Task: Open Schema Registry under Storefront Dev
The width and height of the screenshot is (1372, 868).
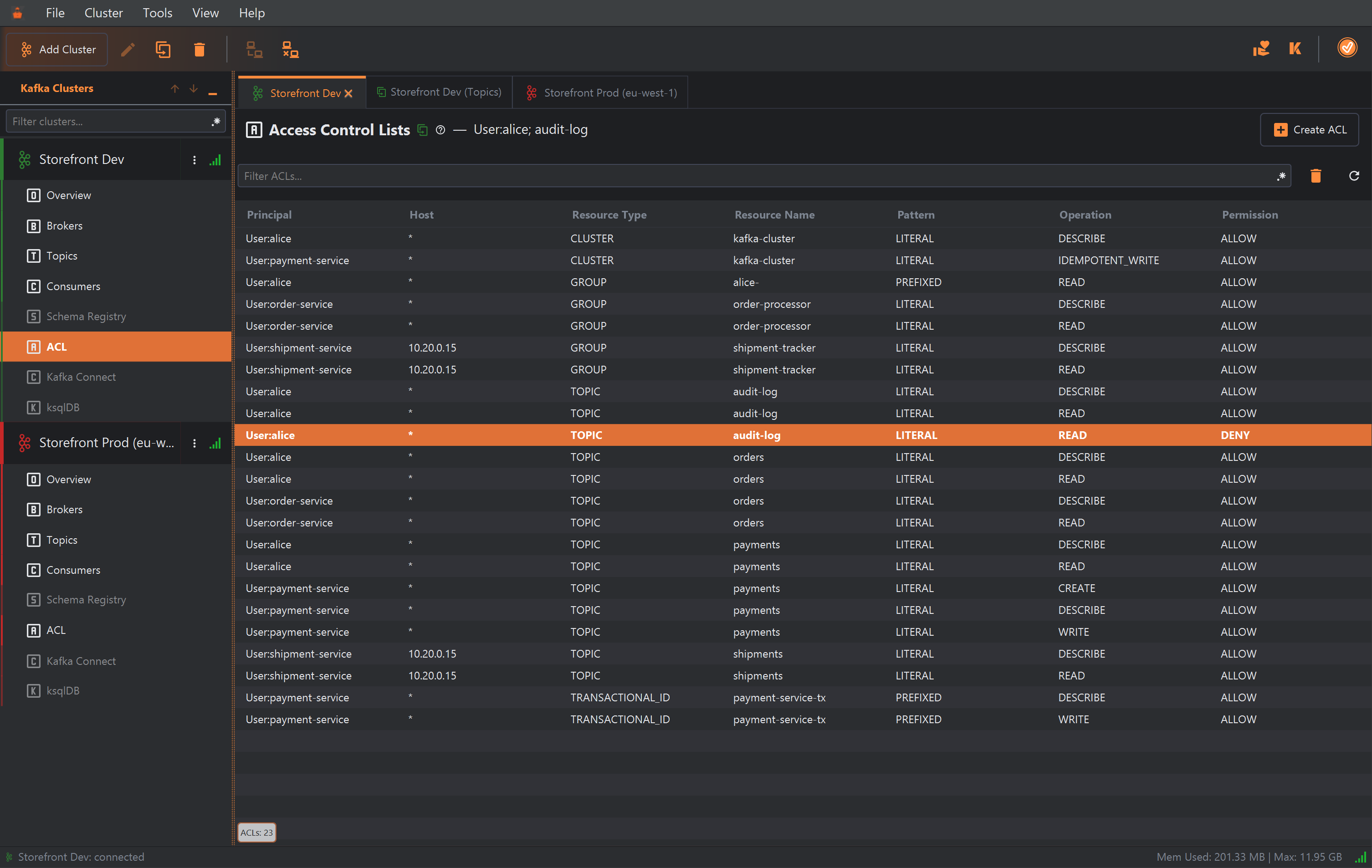Action: click(x=117, y=316)
